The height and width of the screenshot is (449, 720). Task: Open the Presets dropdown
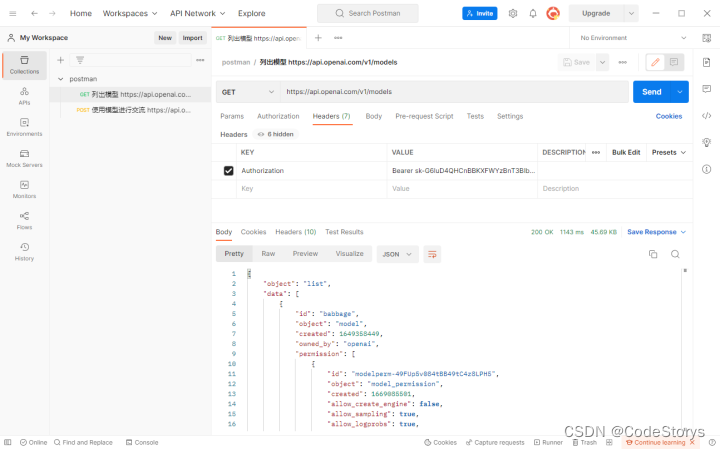(x=669, y=152)
